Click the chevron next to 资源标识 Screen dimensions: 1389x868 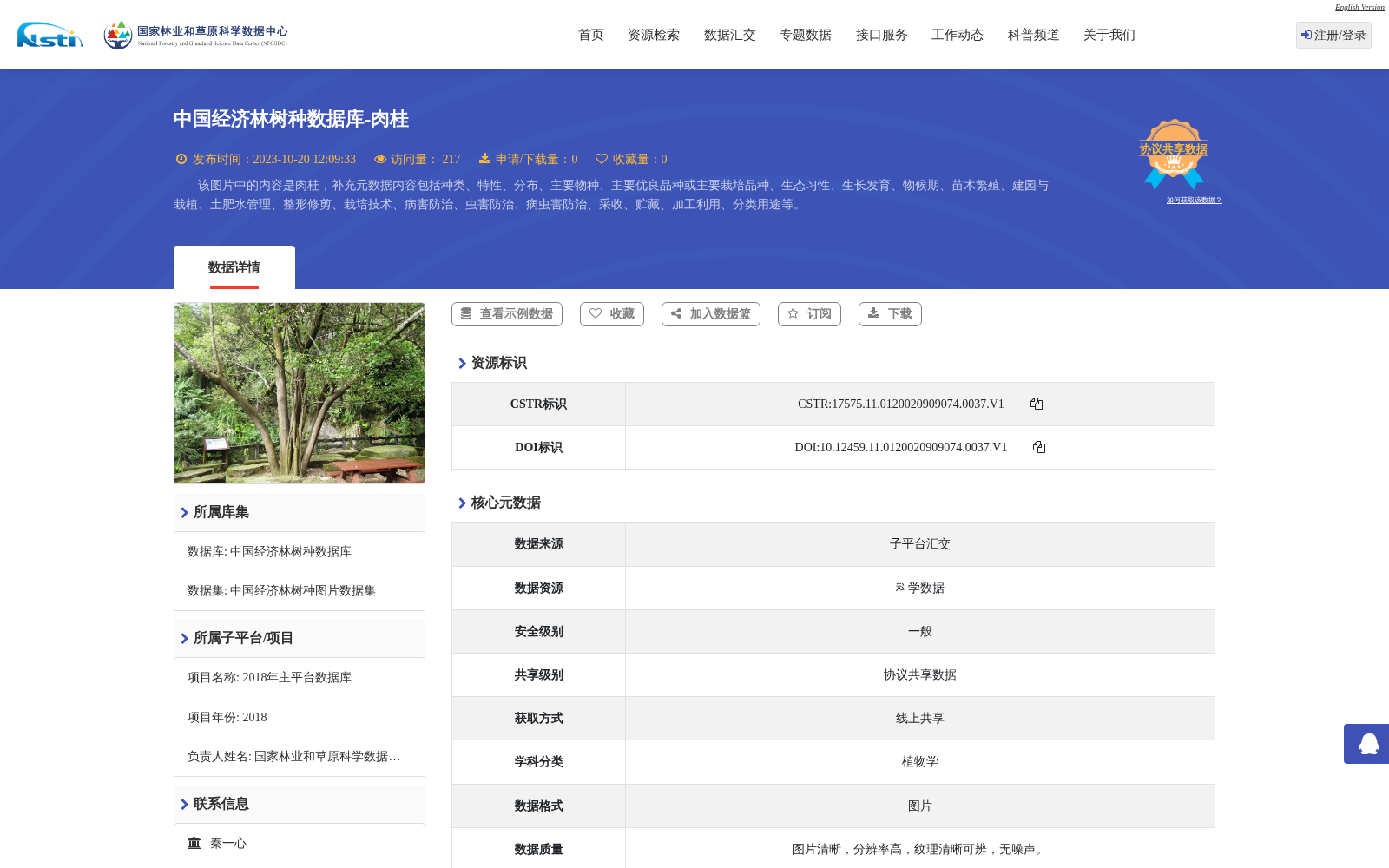pyautogui.click(x=462, y=363)
